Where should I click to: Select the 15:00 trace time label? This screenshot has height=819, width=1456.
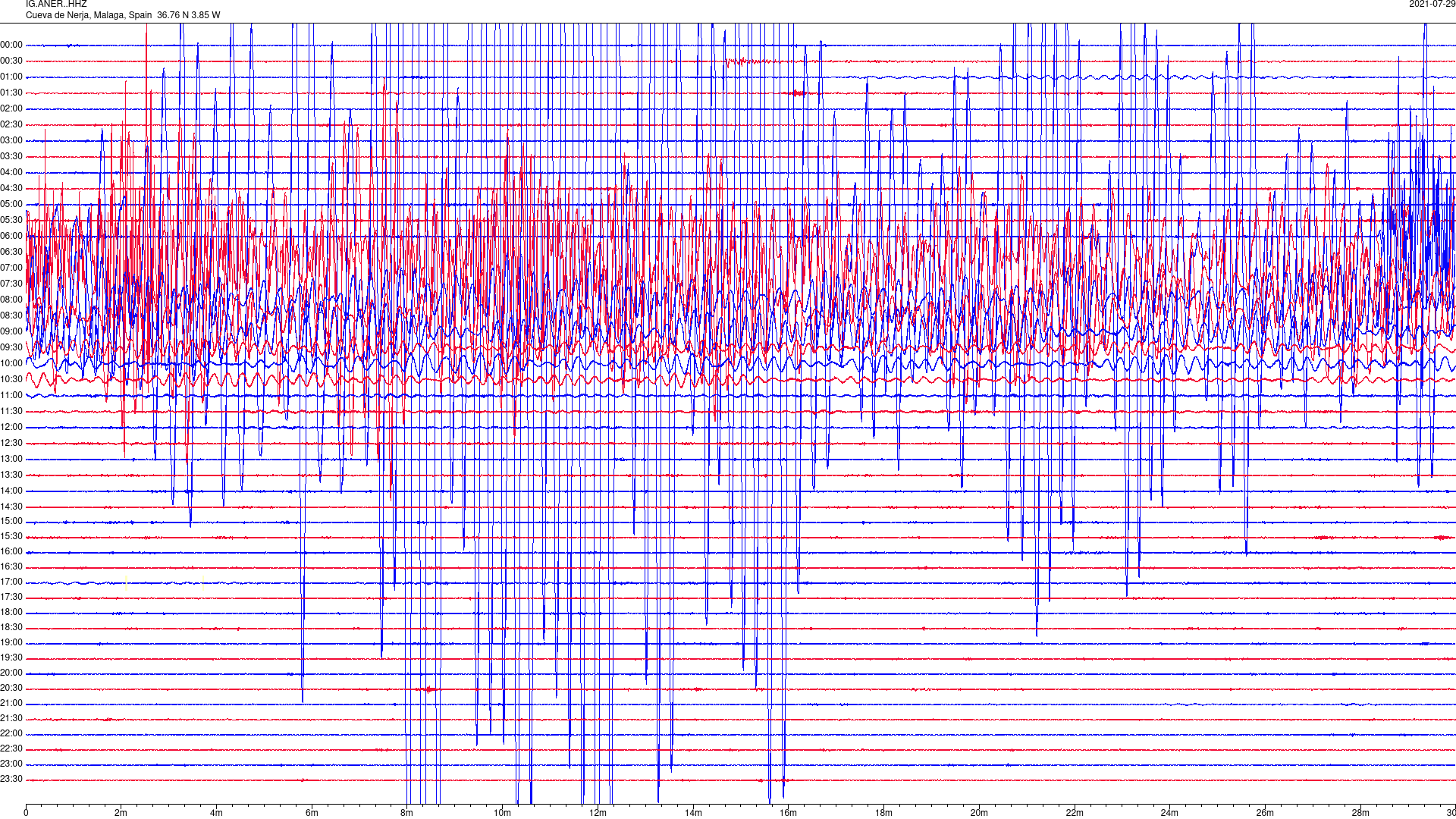point(11,522)
